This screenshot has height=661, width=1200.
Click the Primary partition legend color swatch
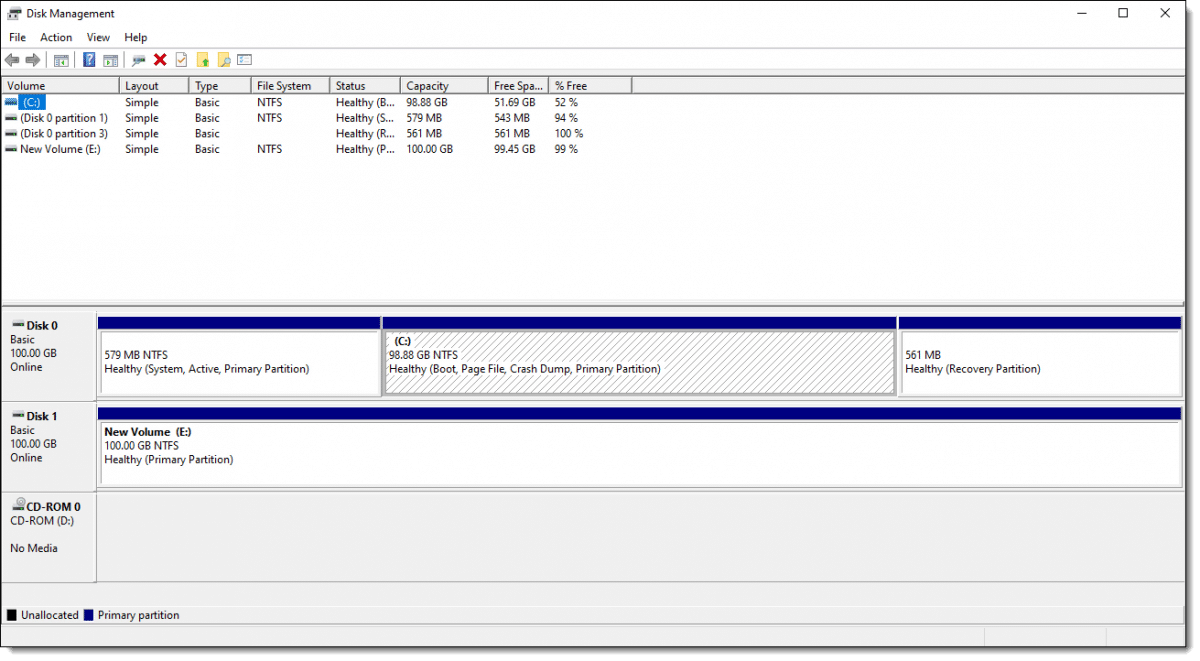click(87, 614)
